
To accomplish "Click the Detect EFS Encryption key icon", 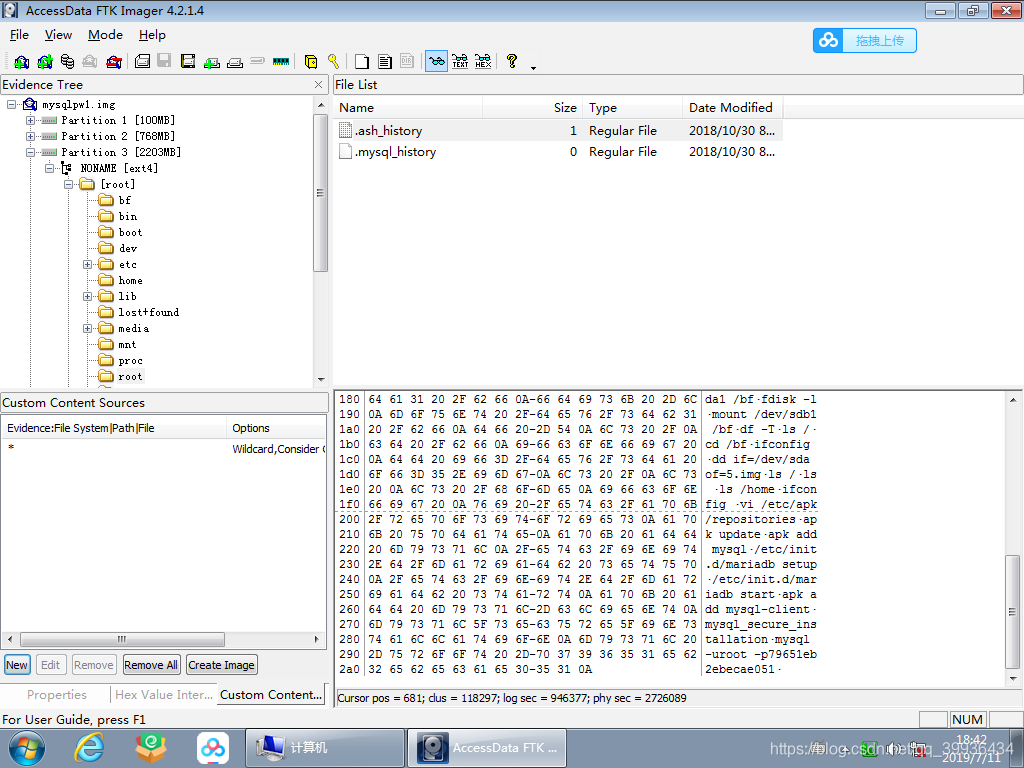I will point(333,61).
